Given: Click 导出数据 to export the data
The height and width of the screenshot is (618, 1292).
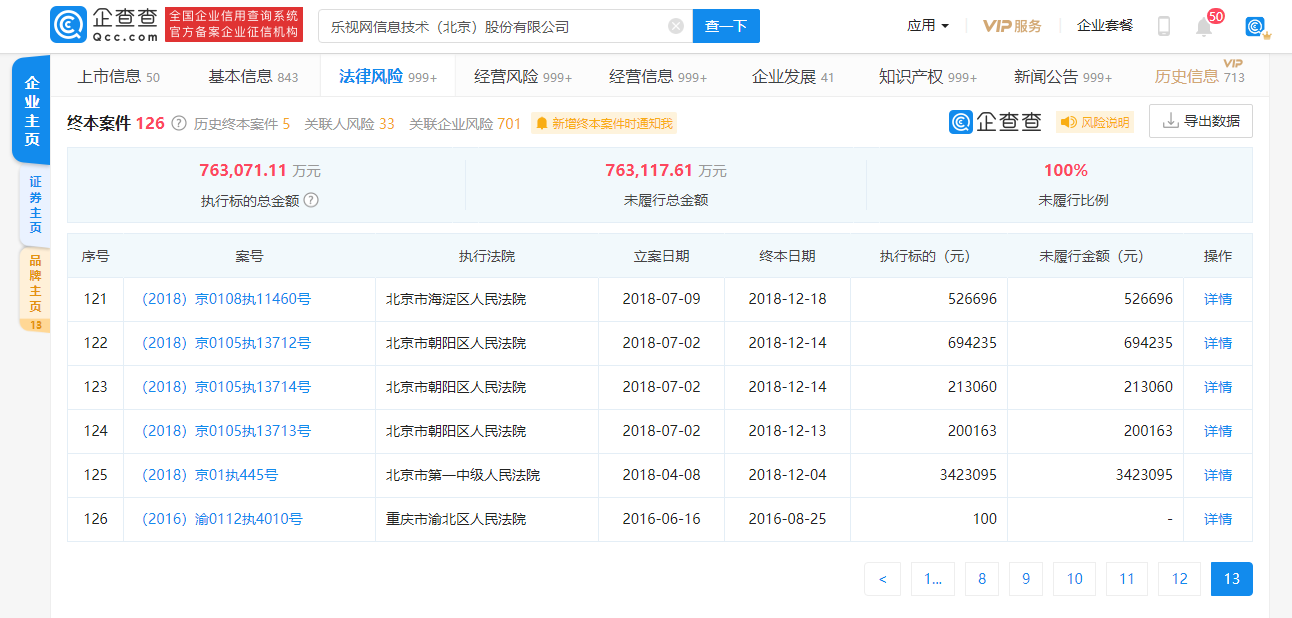Looking at the screenshot, I should [1200, 122].
